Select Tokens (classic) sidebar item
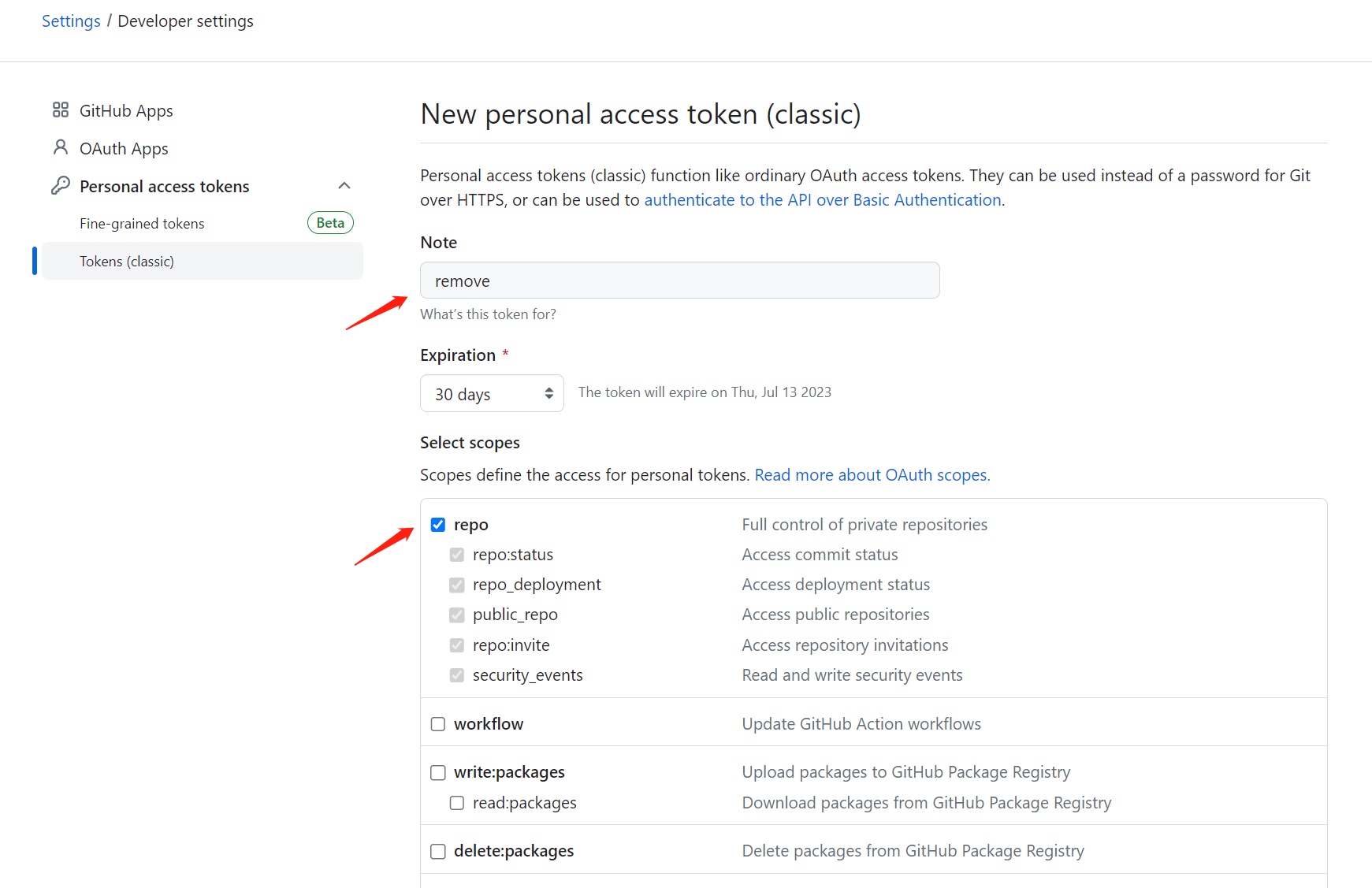 click(x=127, y=262)
